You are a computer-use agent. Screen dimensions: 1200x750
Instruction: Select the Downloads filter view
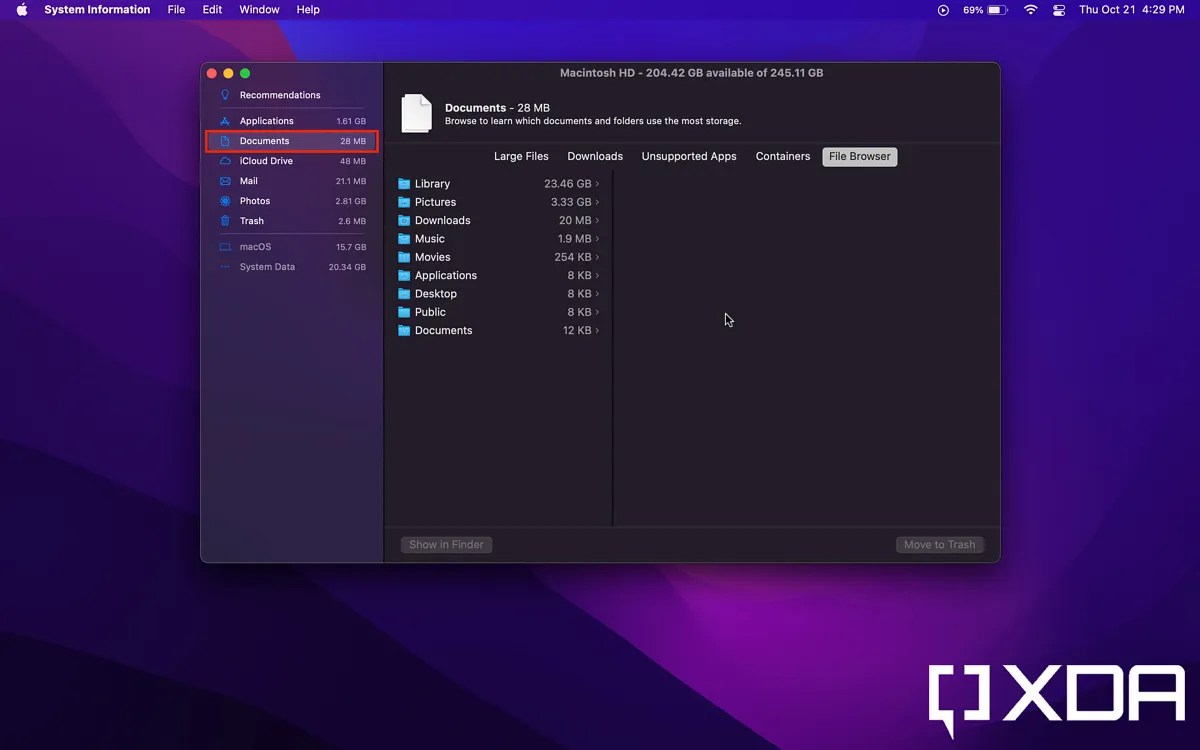(595, 156)
